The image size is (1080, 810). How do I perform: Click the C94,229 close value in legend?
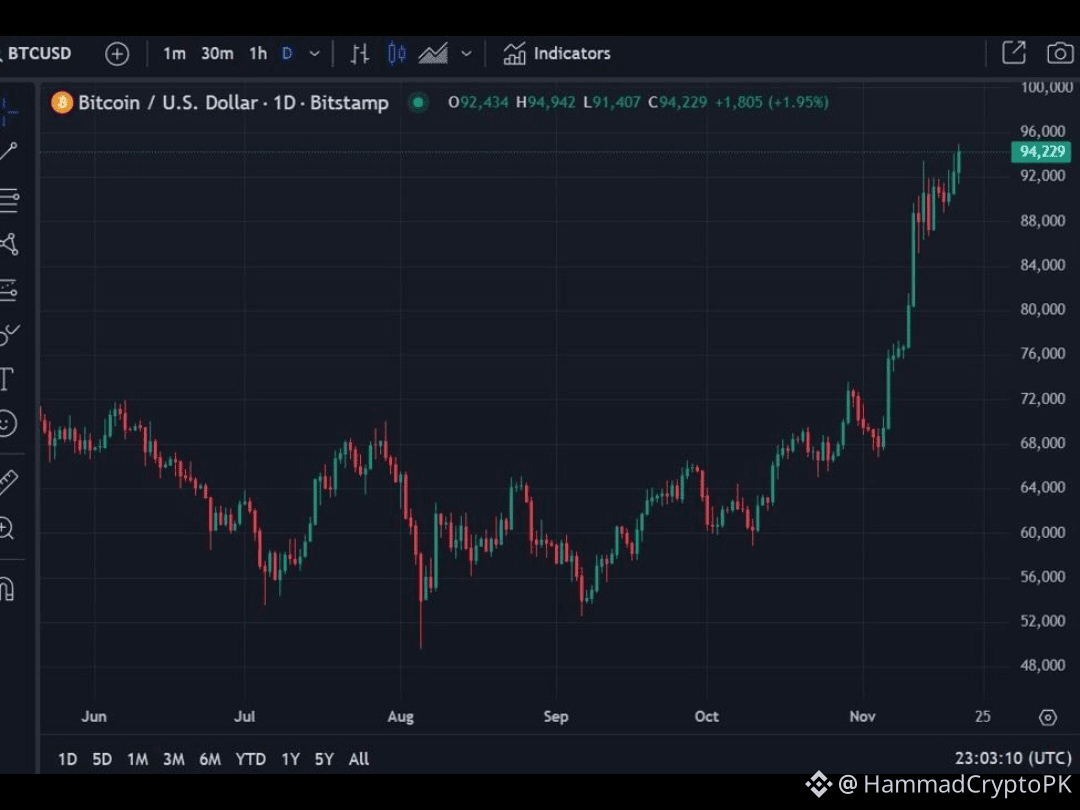(x=678, y=103)
